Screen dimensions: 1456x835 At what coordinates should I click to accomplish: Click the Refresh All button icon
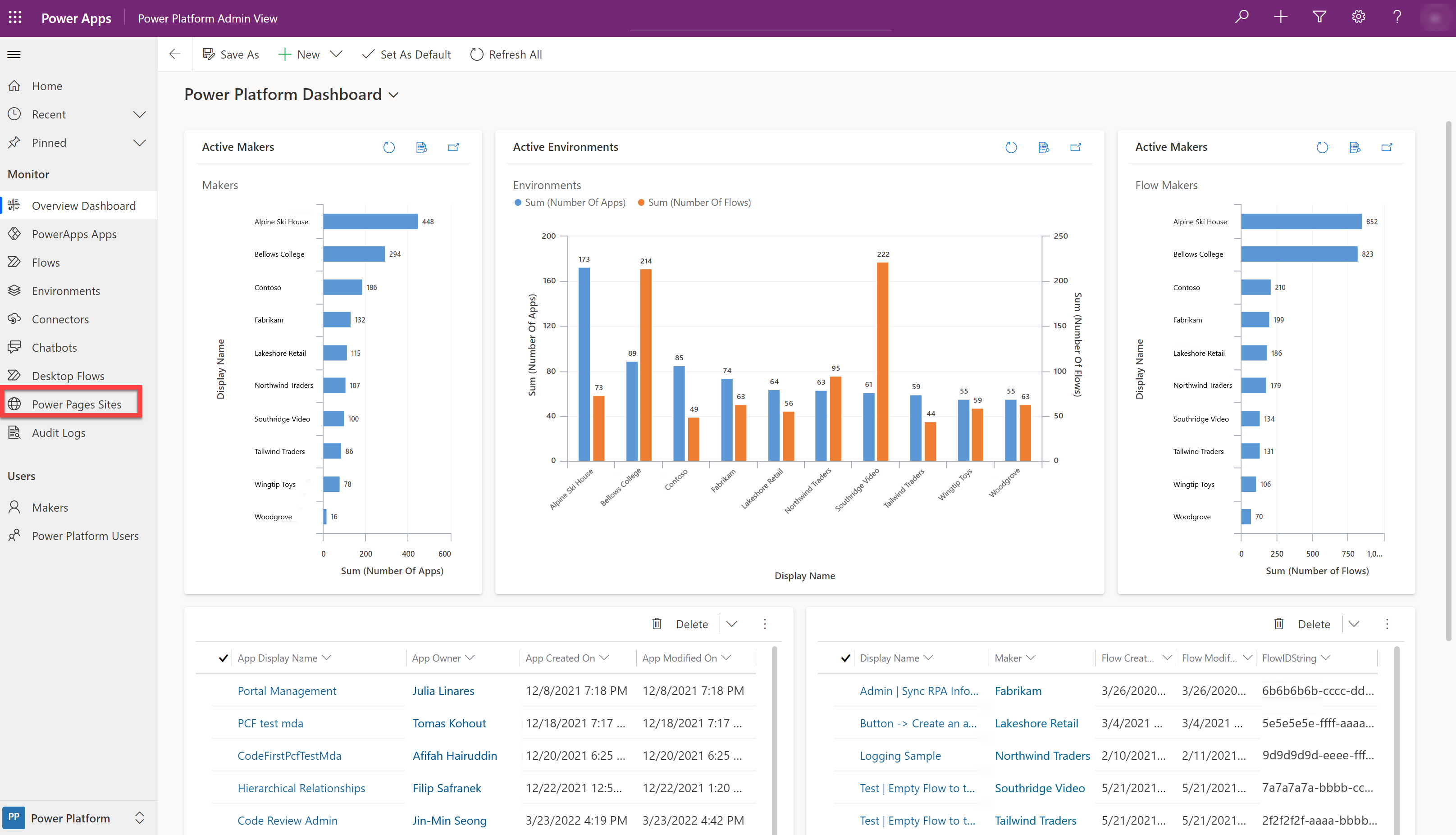tap(477, 54)
